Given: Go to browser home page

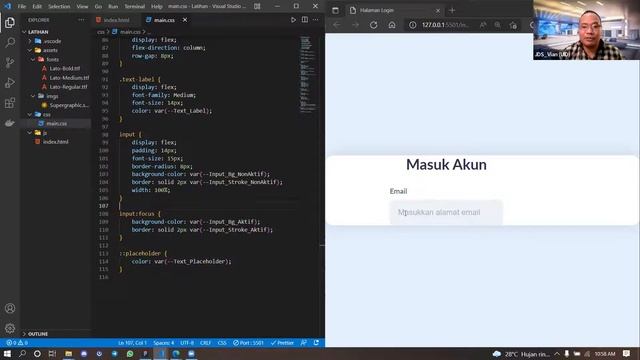Looking at the screenshot, I should (x=392, y=25).
